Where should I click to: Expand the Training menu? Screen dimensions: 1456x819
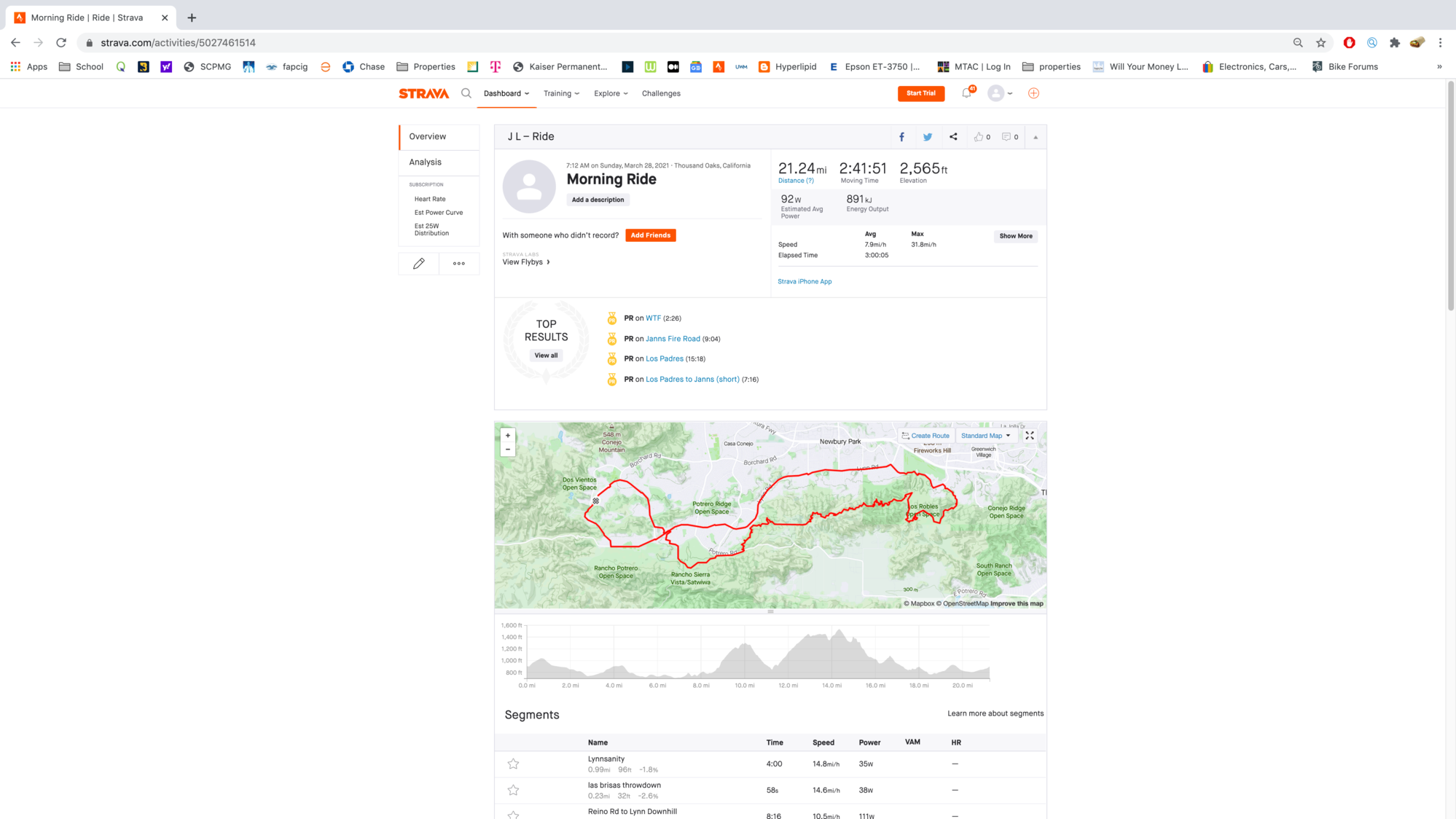561,93
